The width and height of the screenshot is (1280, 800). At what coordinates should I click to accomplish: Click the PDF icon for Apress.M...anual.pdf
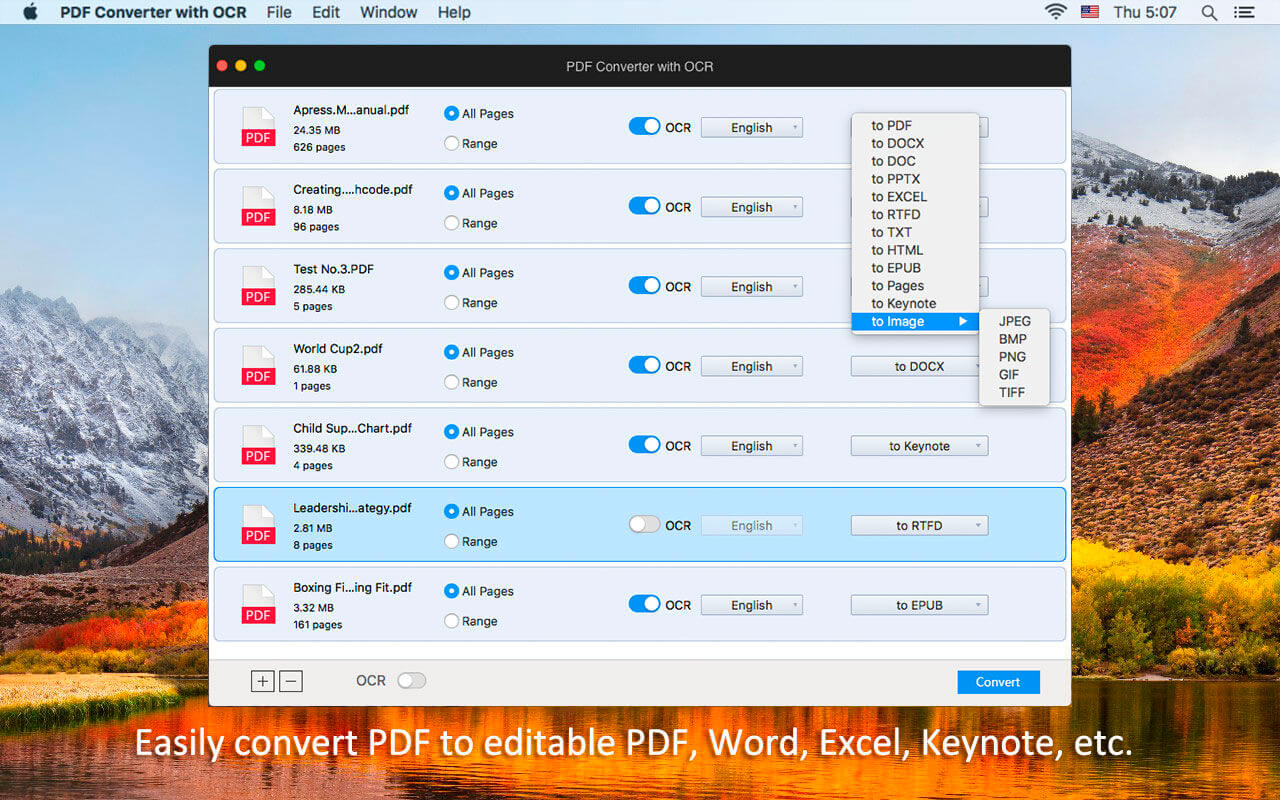258,127
